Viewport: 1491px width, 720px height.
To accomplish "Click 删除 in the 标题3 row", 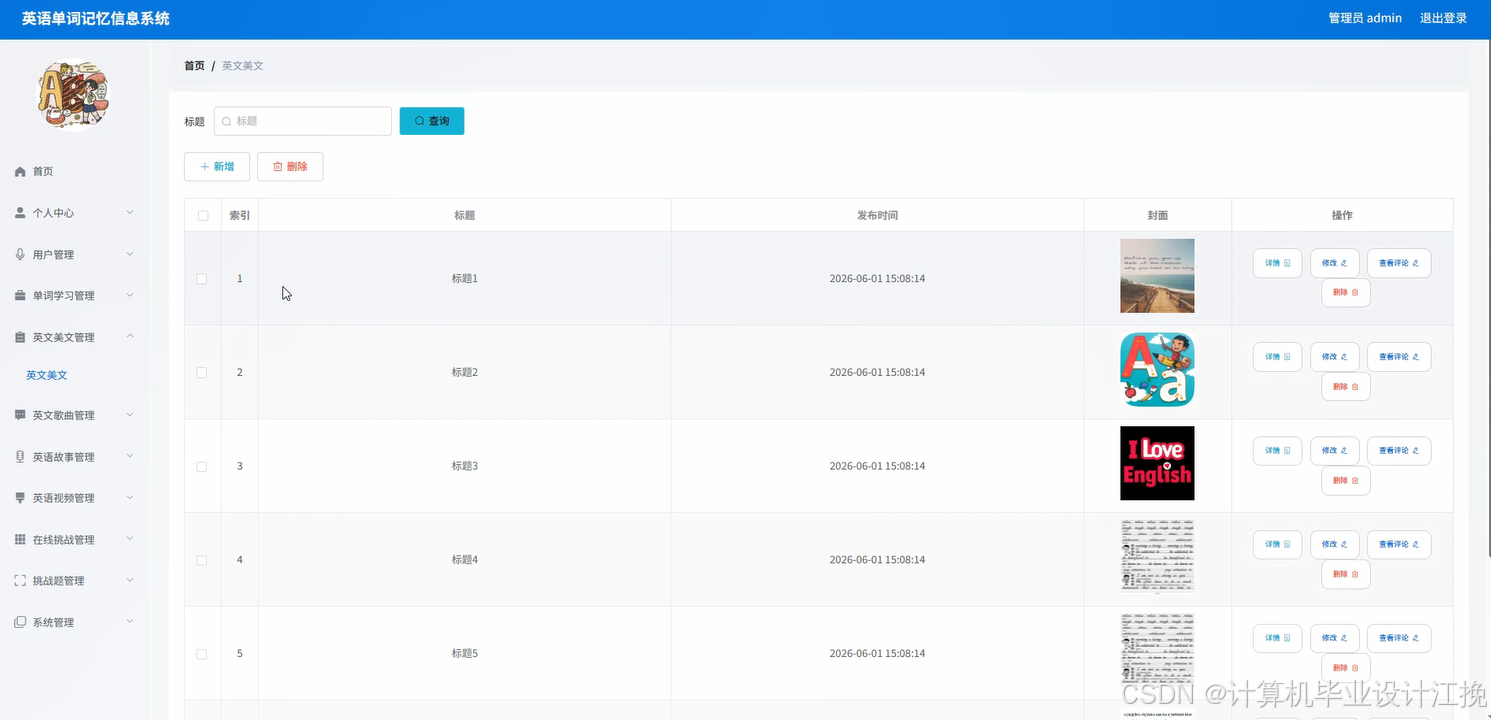I will click(1345, 481).
